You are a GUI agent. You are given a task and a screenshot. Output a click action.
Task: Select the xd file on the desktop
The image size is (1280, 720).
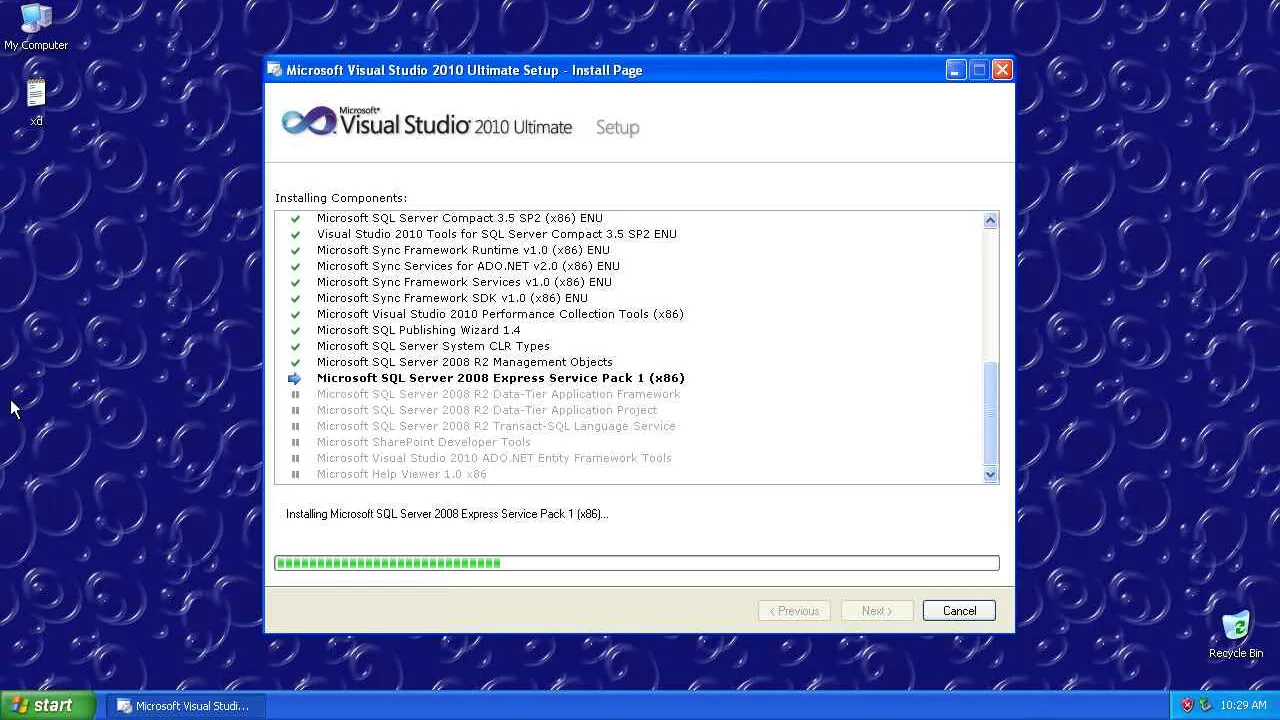36,102
